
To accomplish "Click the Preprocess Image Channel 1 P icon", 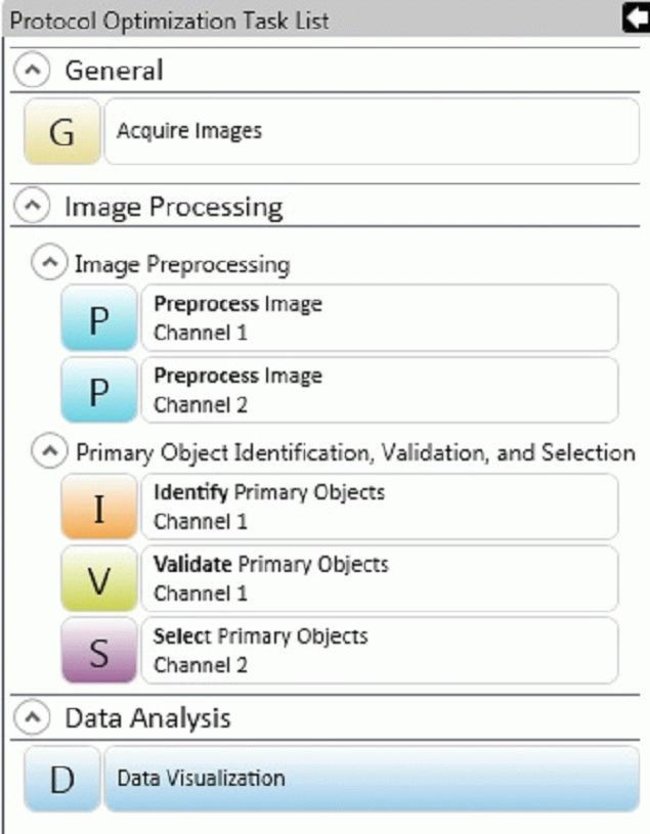I will (x=98, y=318).
